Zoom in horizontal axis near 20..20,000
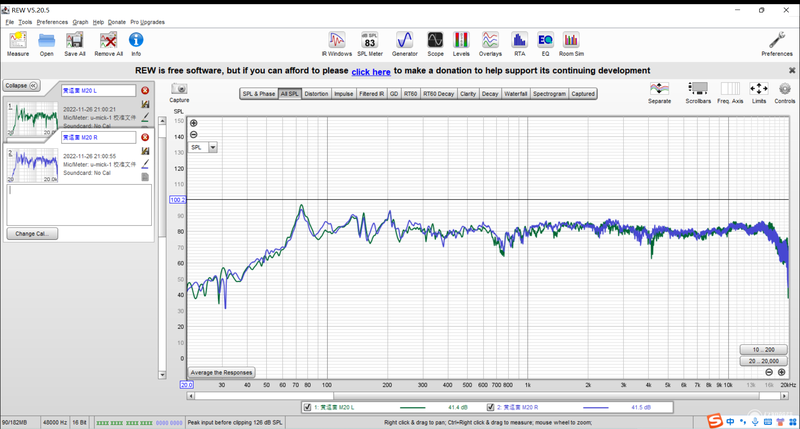This screenshot has height=429, width=800. 781,372
